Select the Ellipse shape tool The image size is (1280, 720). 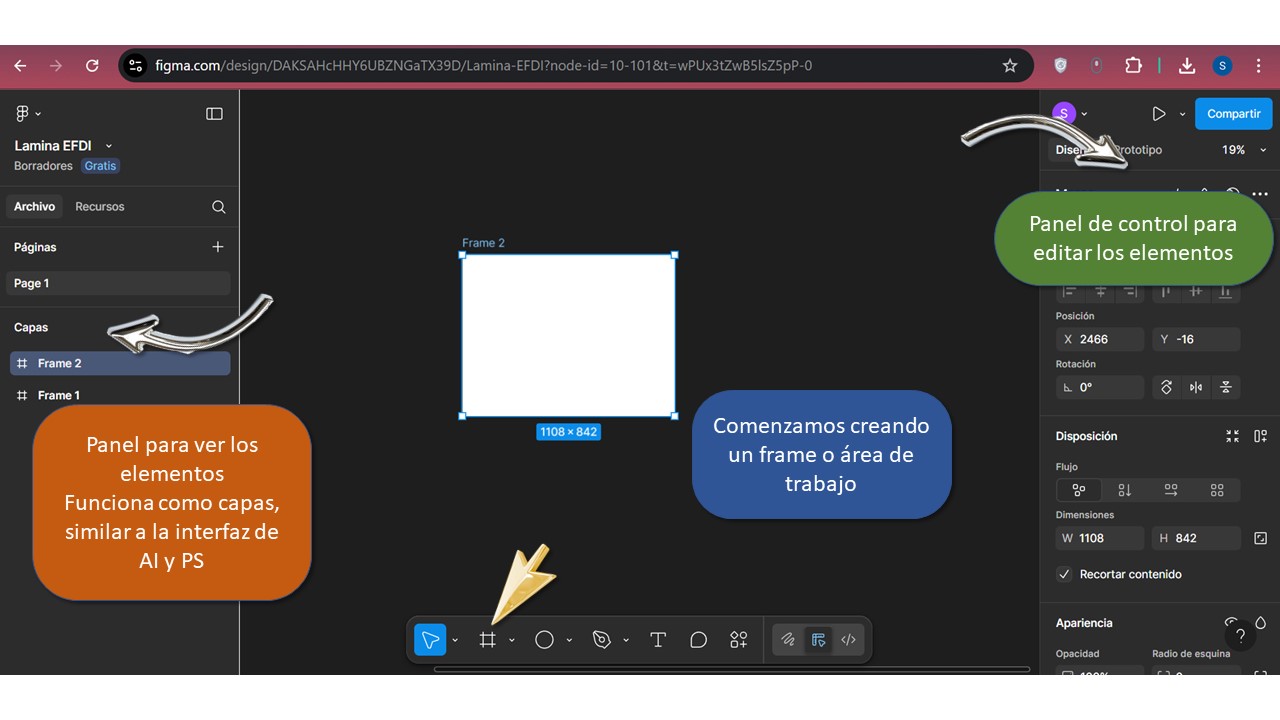(544, 640)
